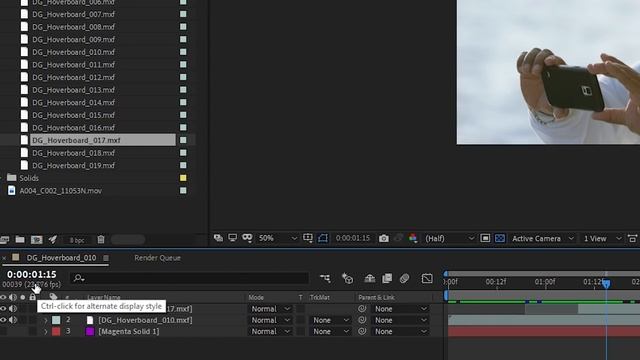This screenshot has width=640, height=360.
Task: Open Composition Mini-Flowchart
Action: pyautogui.click(x=325, y=278)
